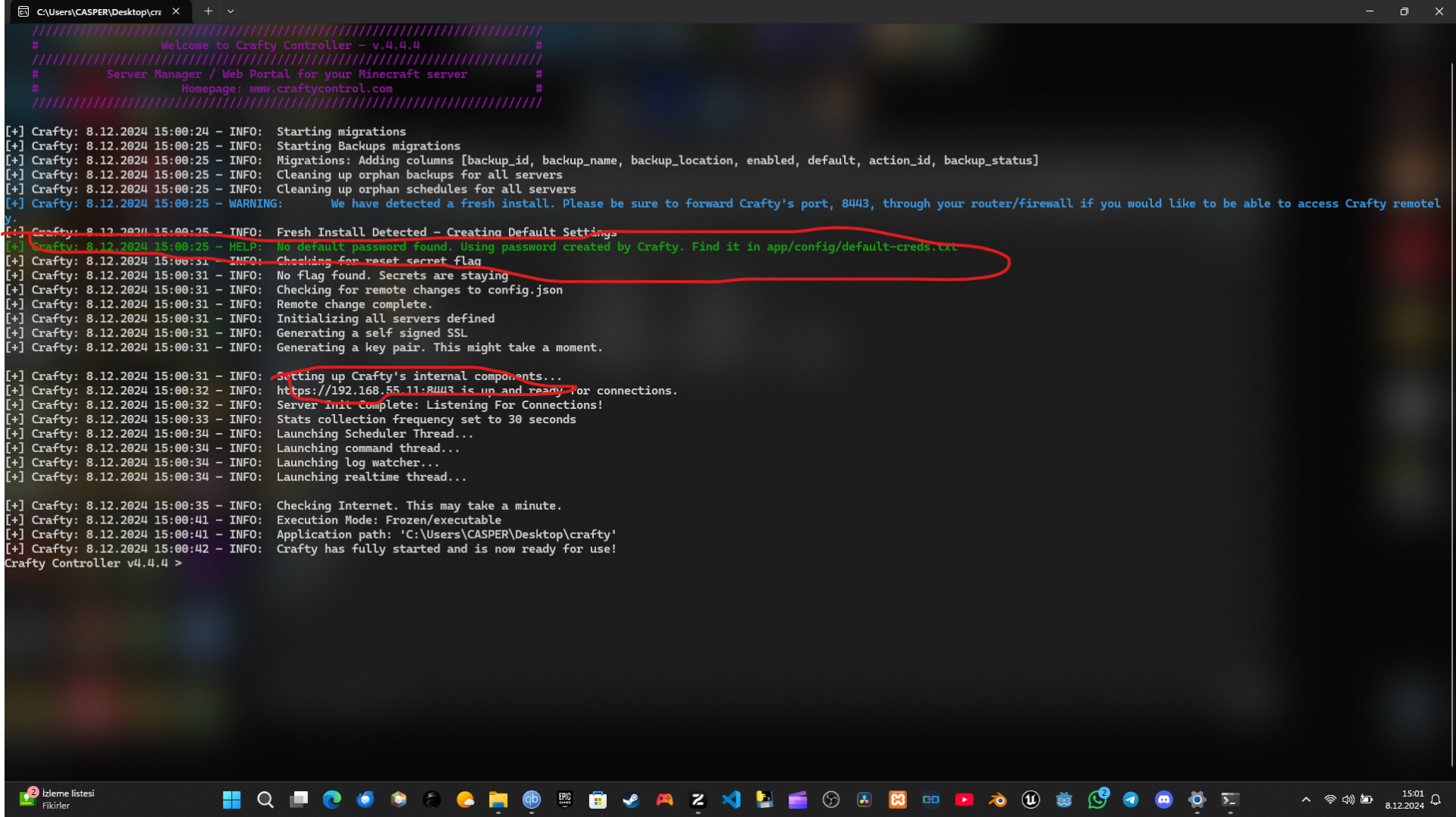Click the 'Starting Backups migrations' line
The image size is (1456, 817).
tap(369, 146)
